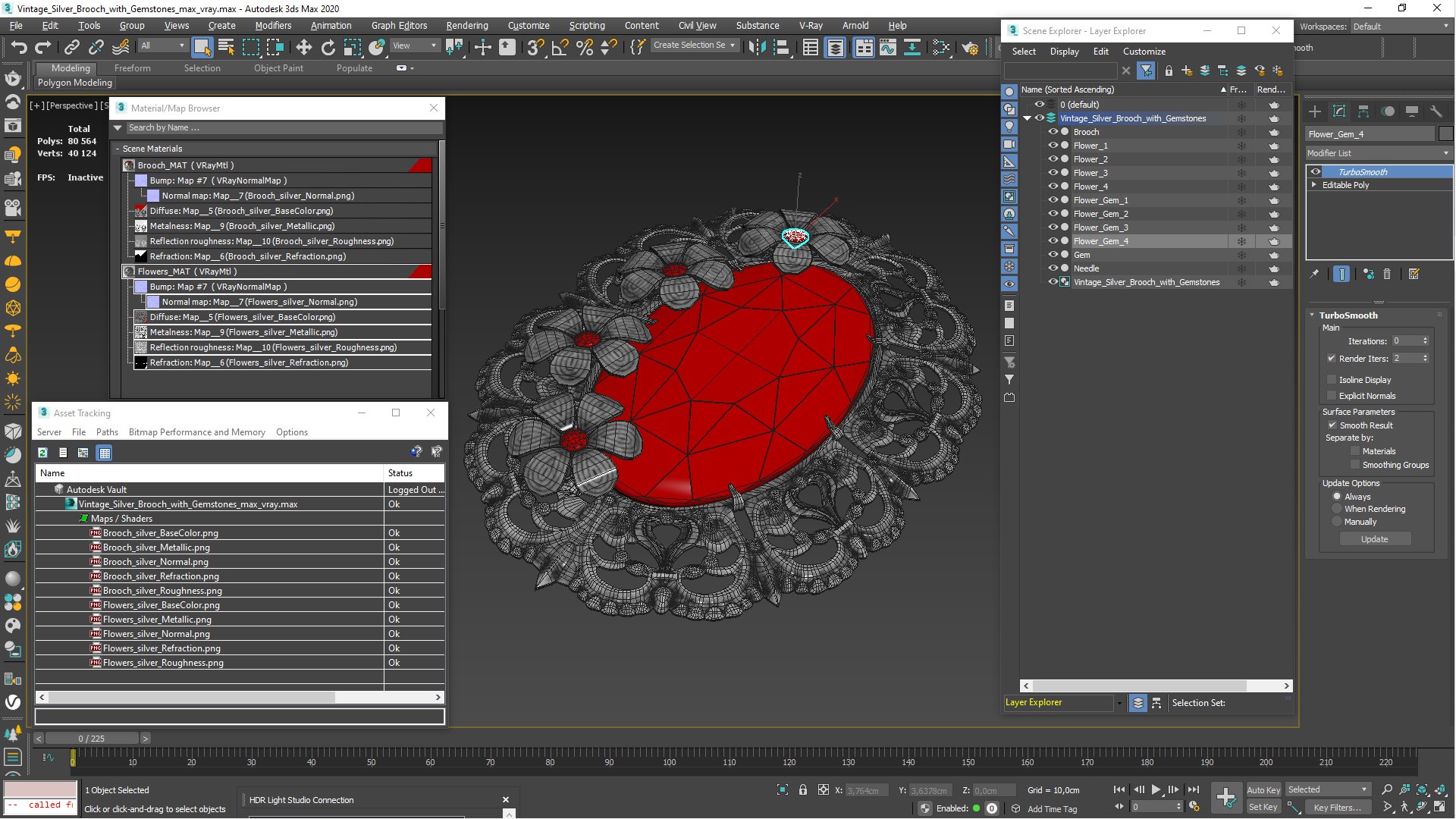Open the Create Selection Set dropdown
The image size is (1456, 819).
point(694,45)
